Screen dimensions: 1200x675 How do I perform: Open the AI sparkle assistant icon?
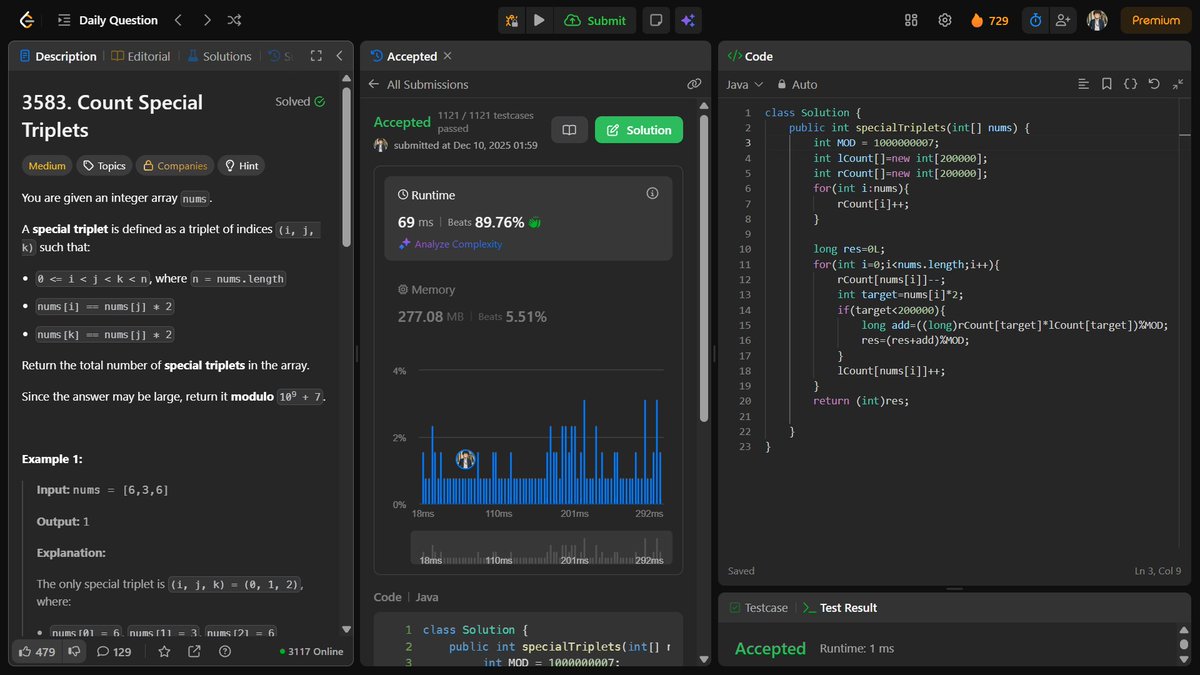click(x=687, y=20)
